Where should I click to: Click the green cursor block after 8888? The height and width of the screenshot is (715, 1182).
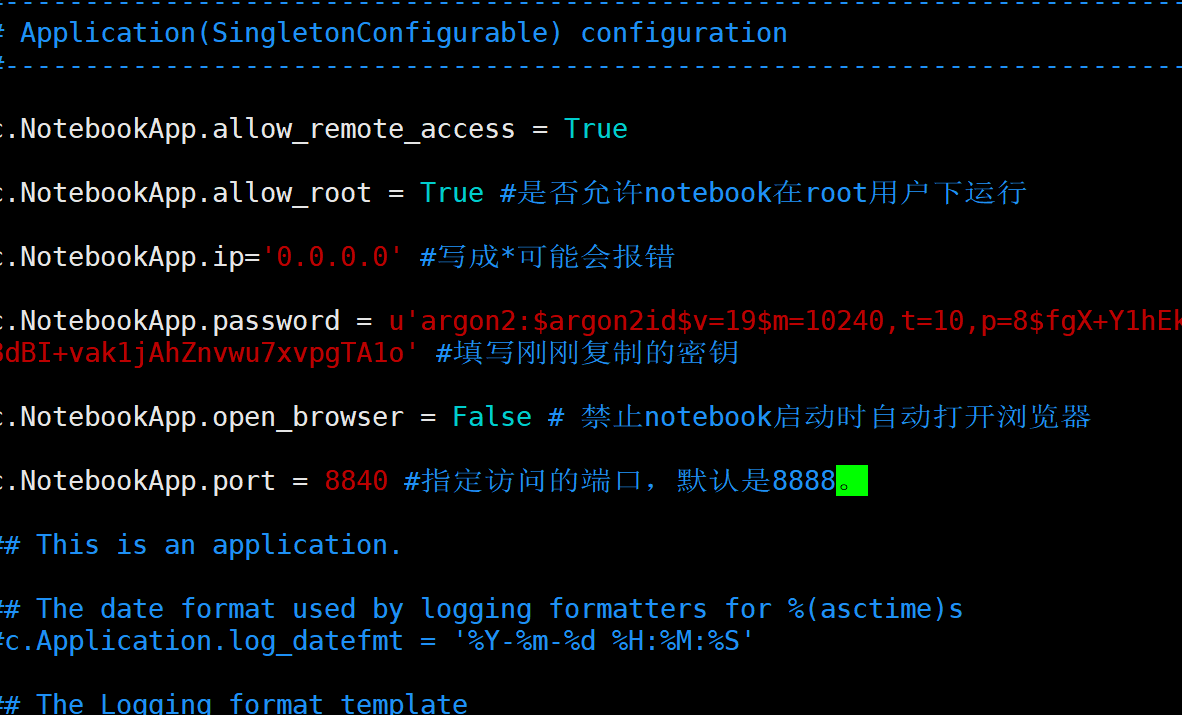852,481
